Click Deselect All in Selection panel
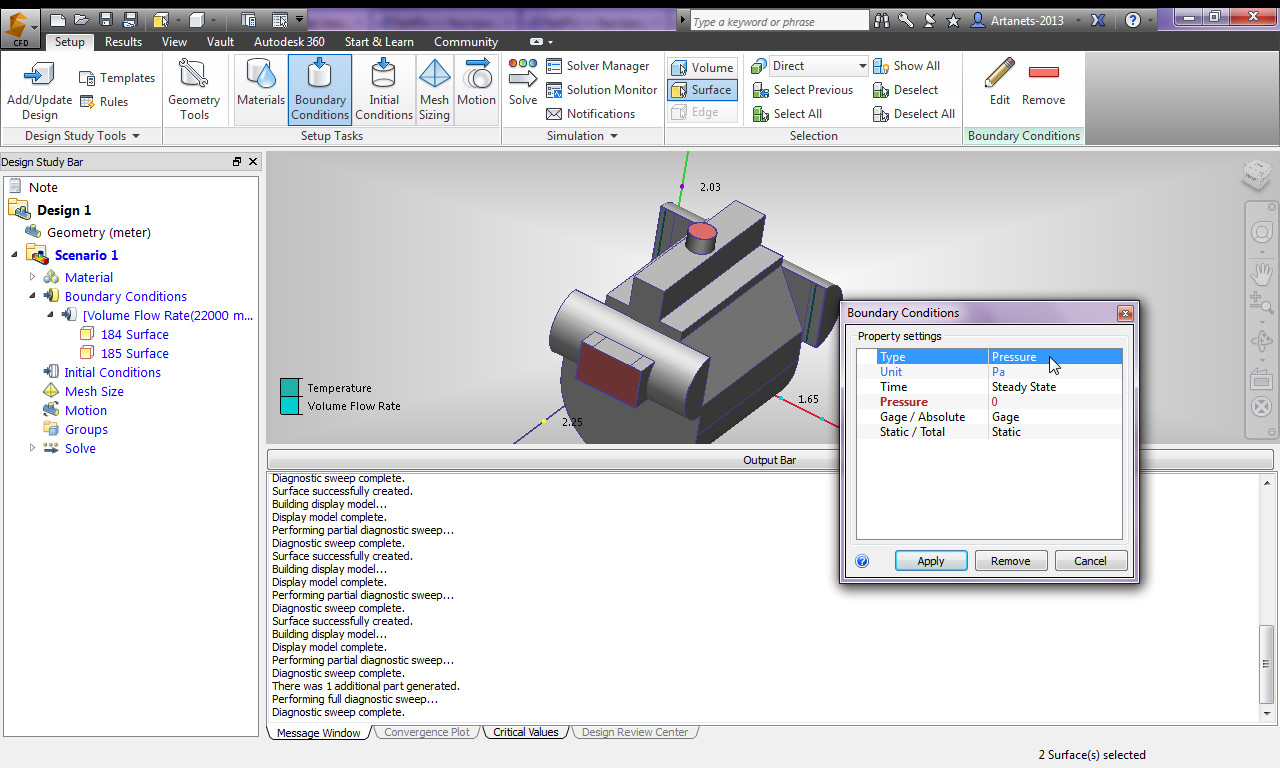The image size is (1280, 768). (x=914, y=114)
